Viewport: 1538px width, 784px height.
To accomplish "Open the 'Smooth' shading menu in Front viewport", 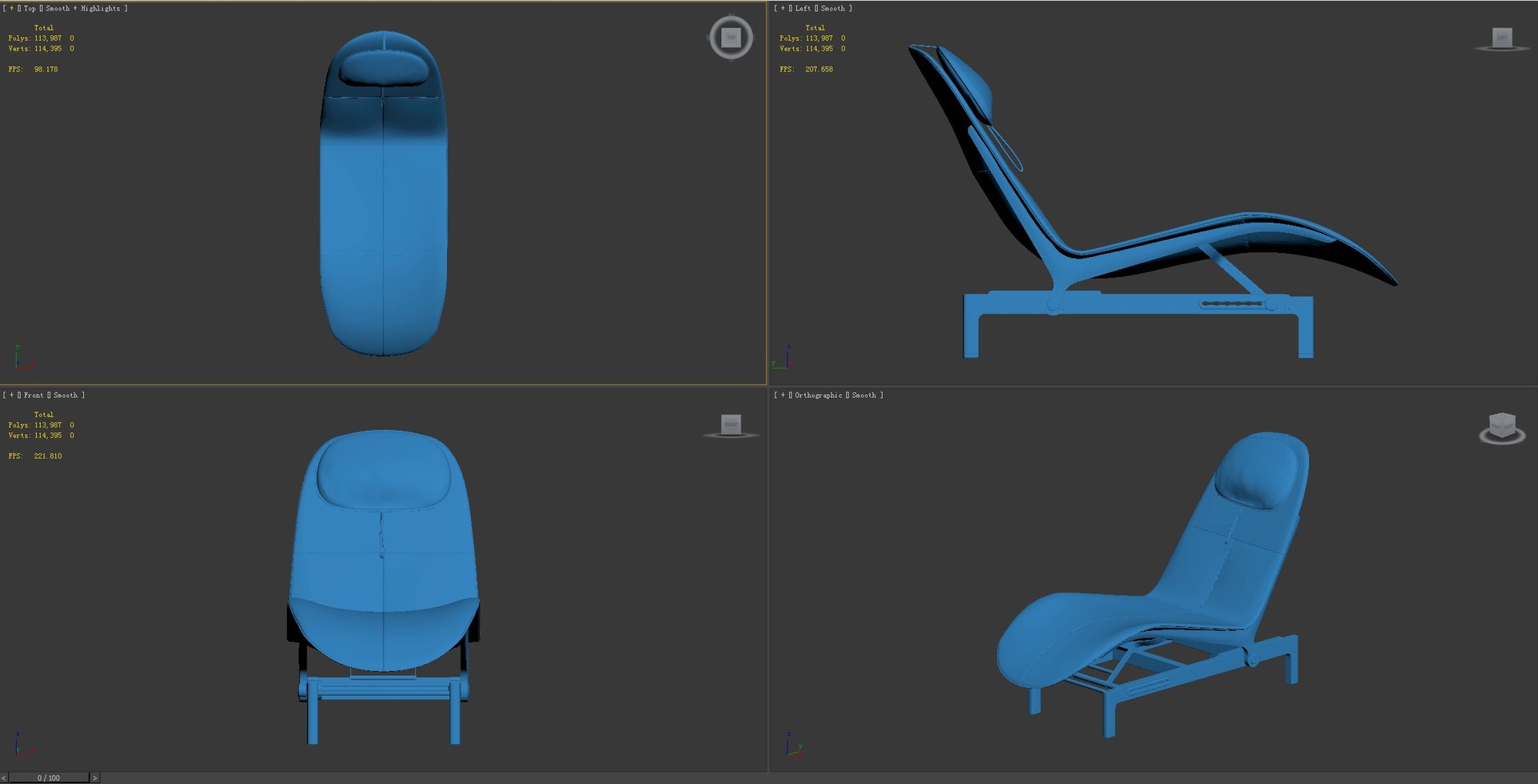I will 66,395.
